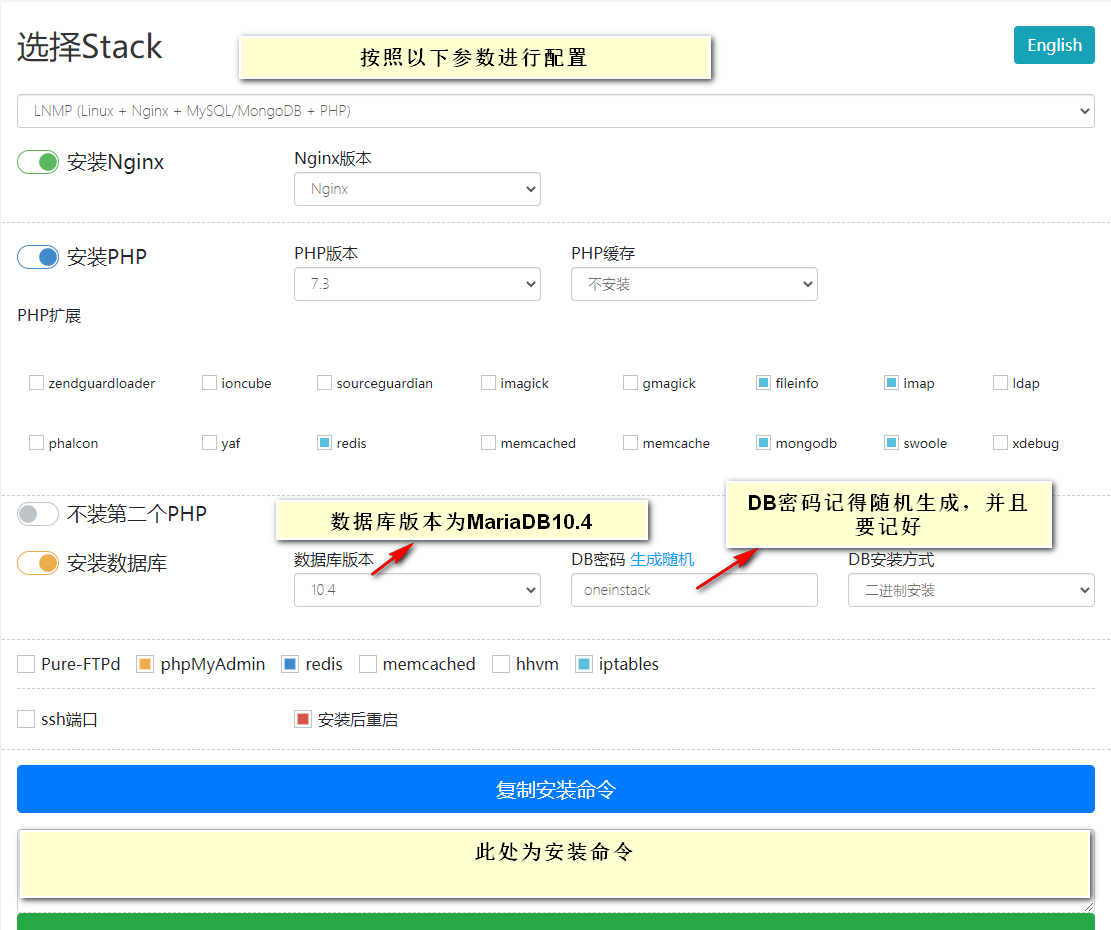Open the PHP缓存 dropdown
Viewport: 1111px width, 930px height.
click(x=694, y=284)
